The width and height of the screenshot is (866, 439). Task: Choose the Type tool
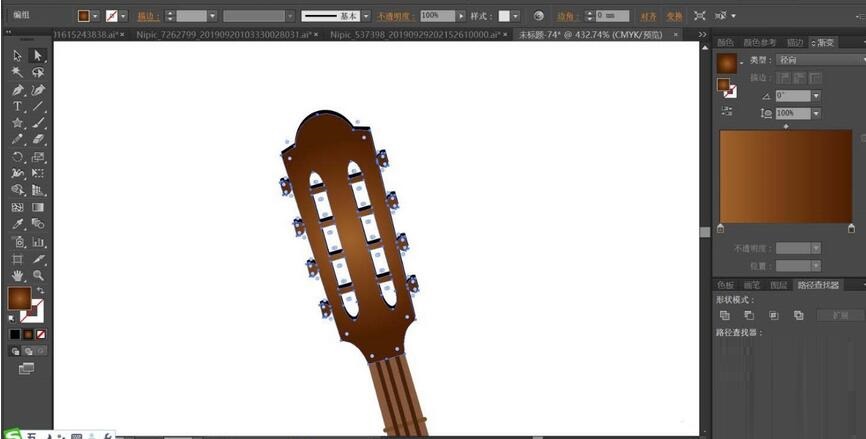(18, 106)
